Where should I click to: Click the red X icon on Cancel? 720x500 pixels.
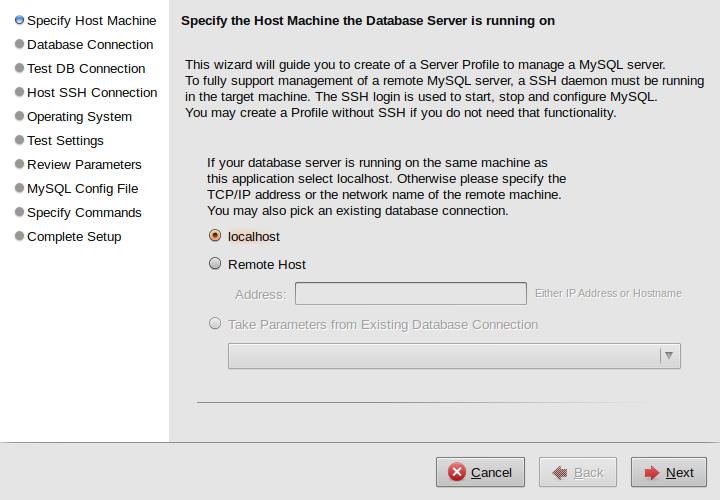(x=457, y=472)
